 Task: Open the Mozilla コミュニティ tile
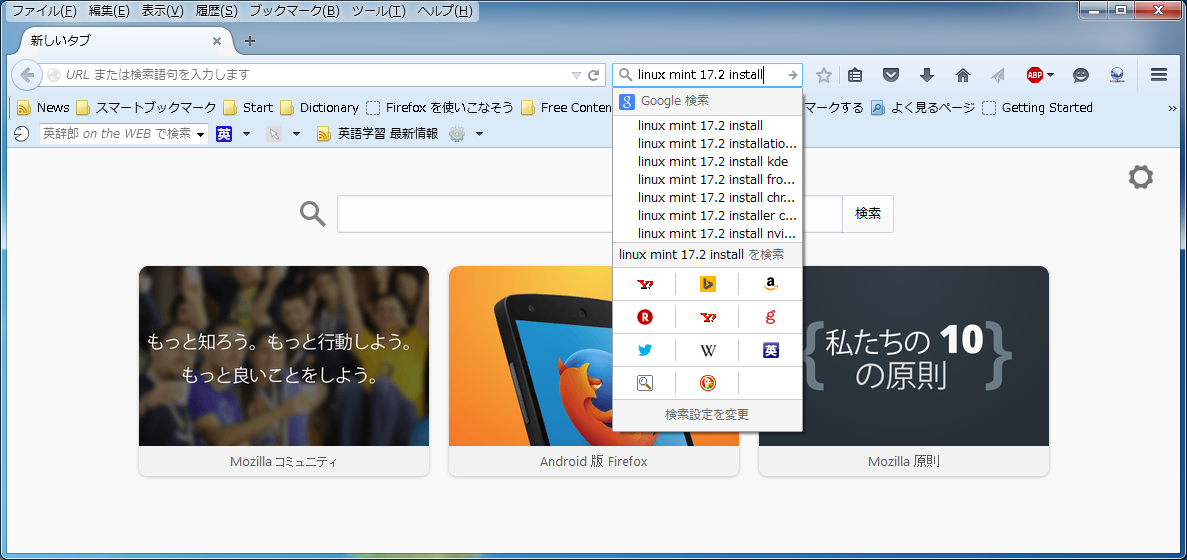coord(284,371)
